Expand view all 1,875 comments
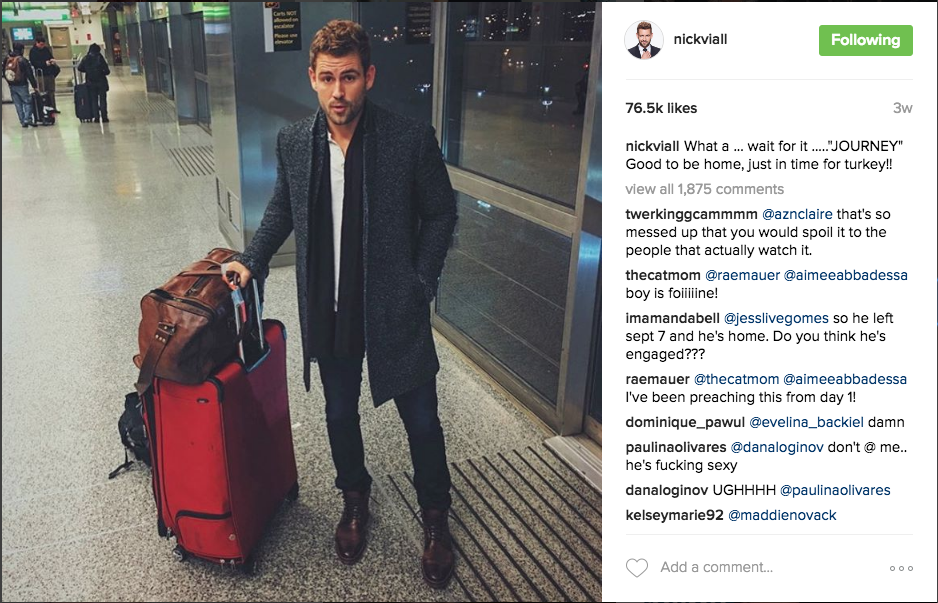This screenshot has height=603, width=938. tap(704, 189)
